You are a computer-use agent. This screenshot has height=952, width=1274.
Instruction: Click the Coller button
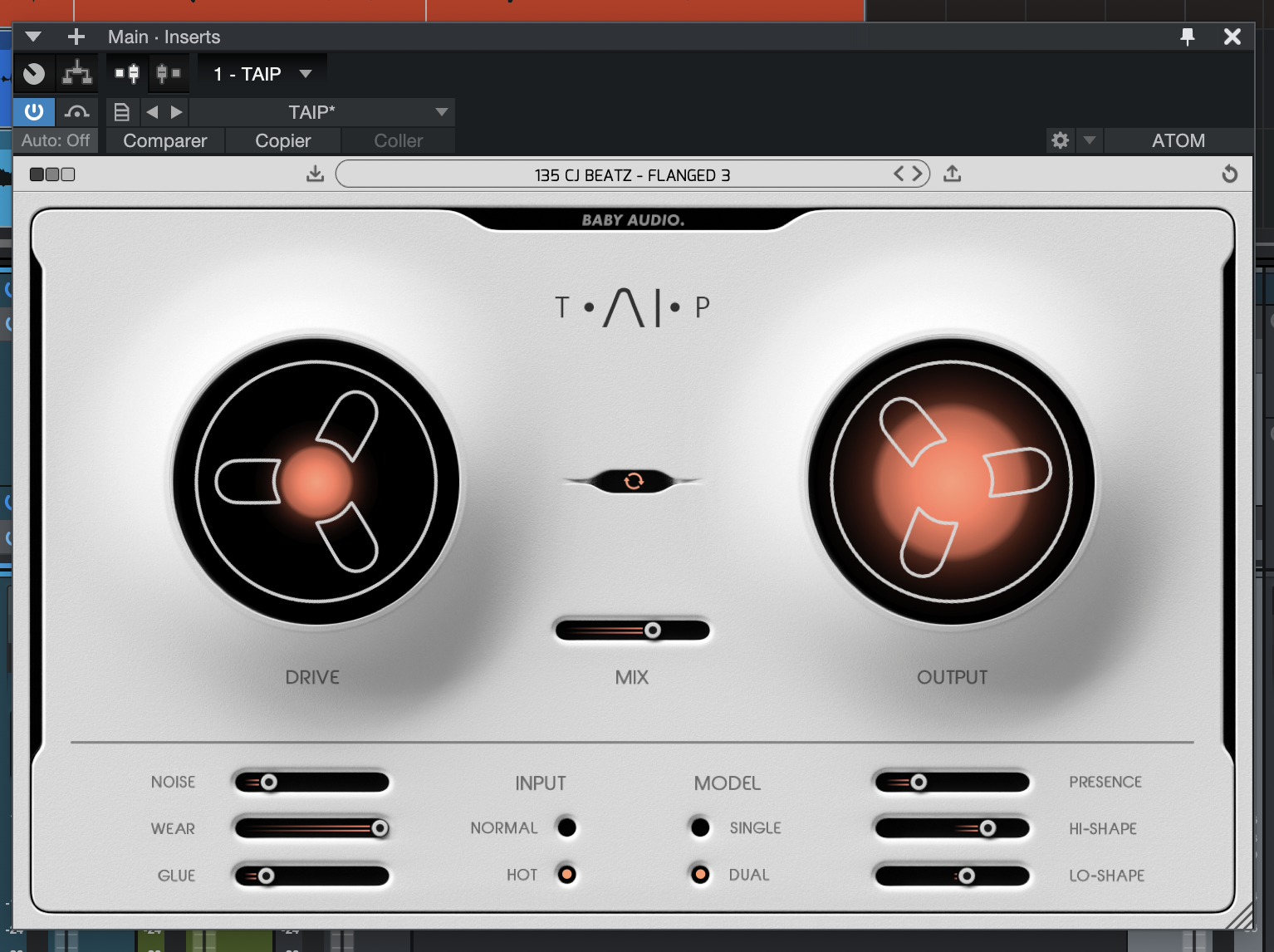click(399, 140)
